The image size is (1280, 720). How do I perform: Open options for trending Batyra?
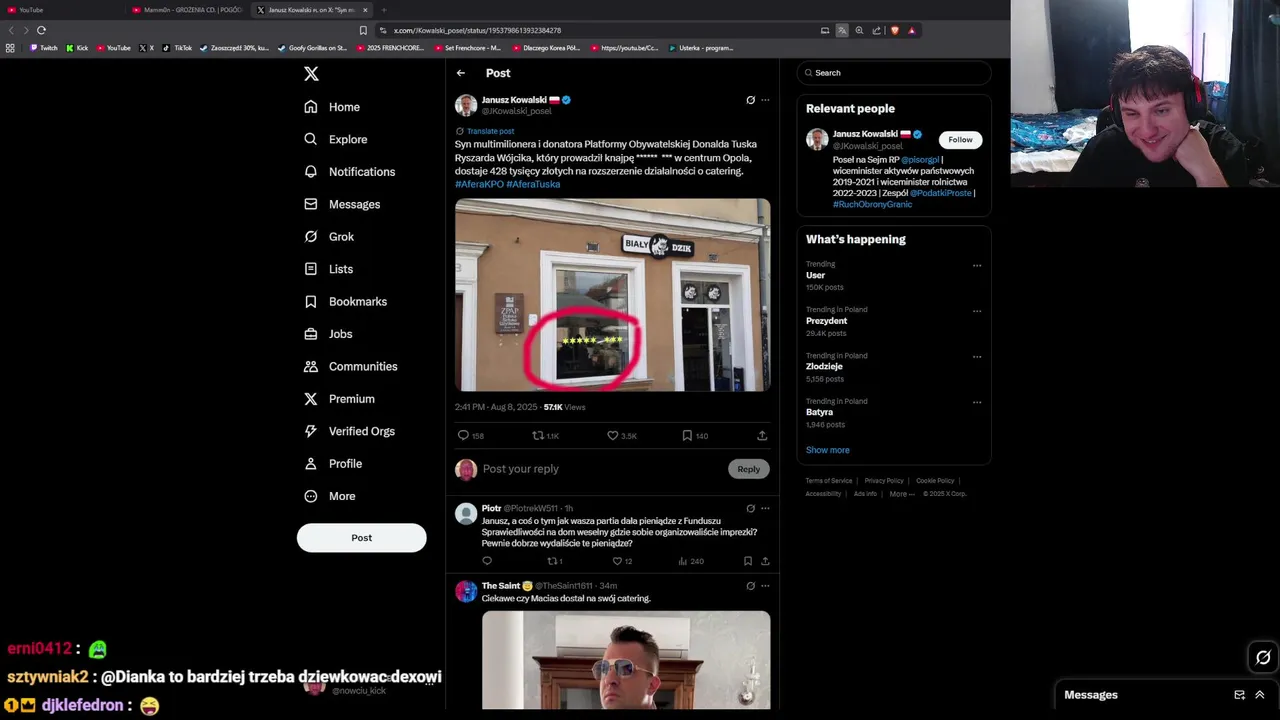pos(977,403)
